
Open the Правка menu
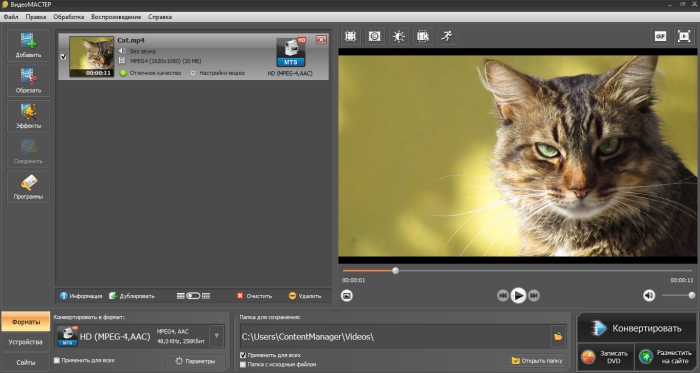pos(36,17)
